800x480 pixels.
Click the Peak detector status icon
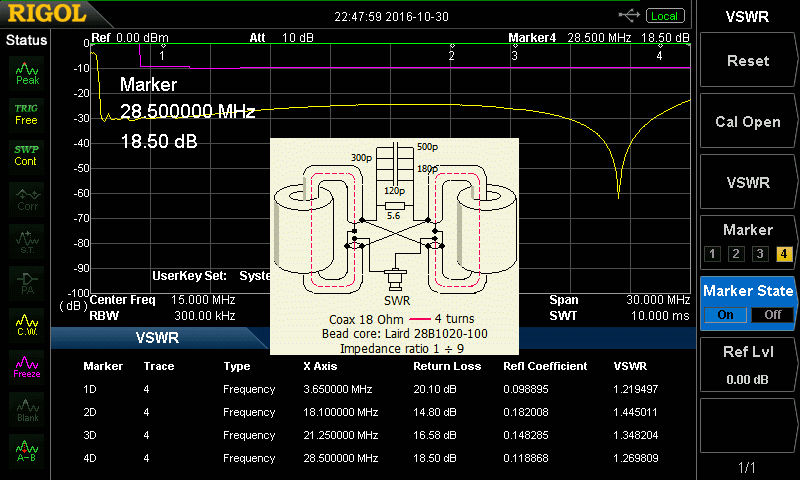(x=27, y=72)
